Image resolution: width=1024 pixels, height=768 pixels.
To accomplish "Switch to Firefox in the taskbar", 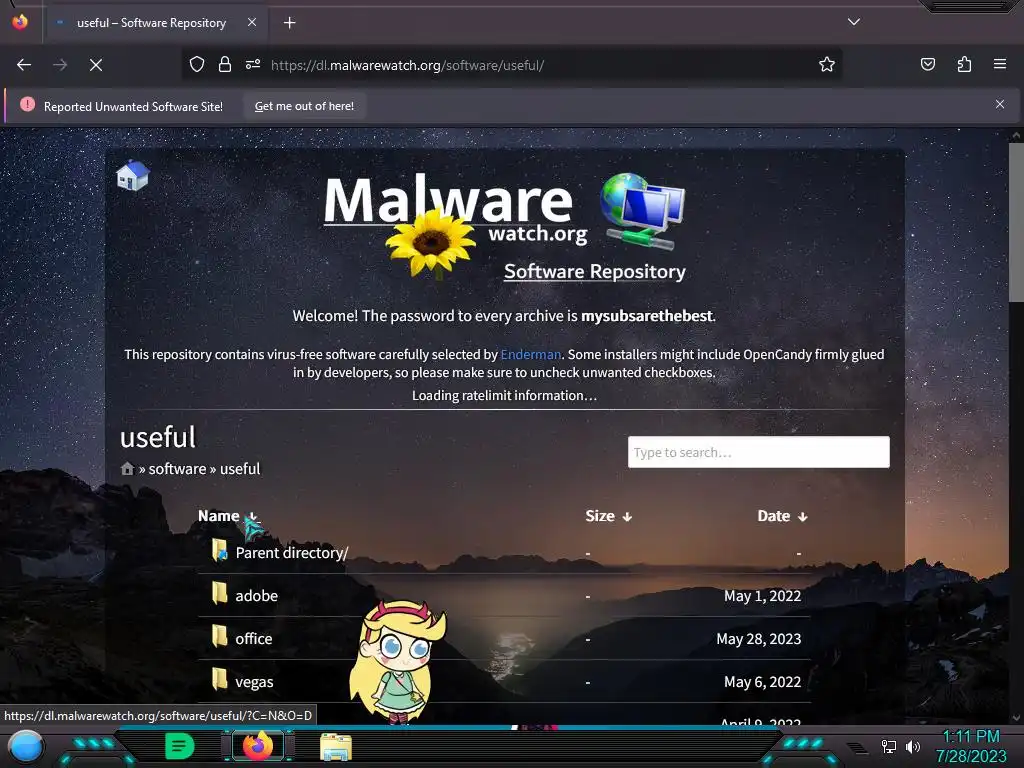I will coord(257,746).
